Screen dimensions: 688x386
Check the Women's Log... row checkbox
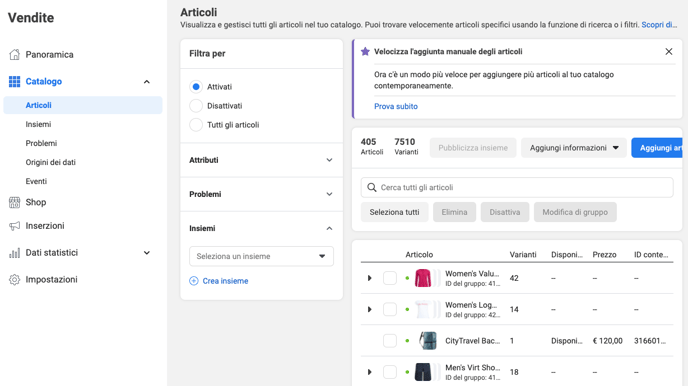[390, 309]
